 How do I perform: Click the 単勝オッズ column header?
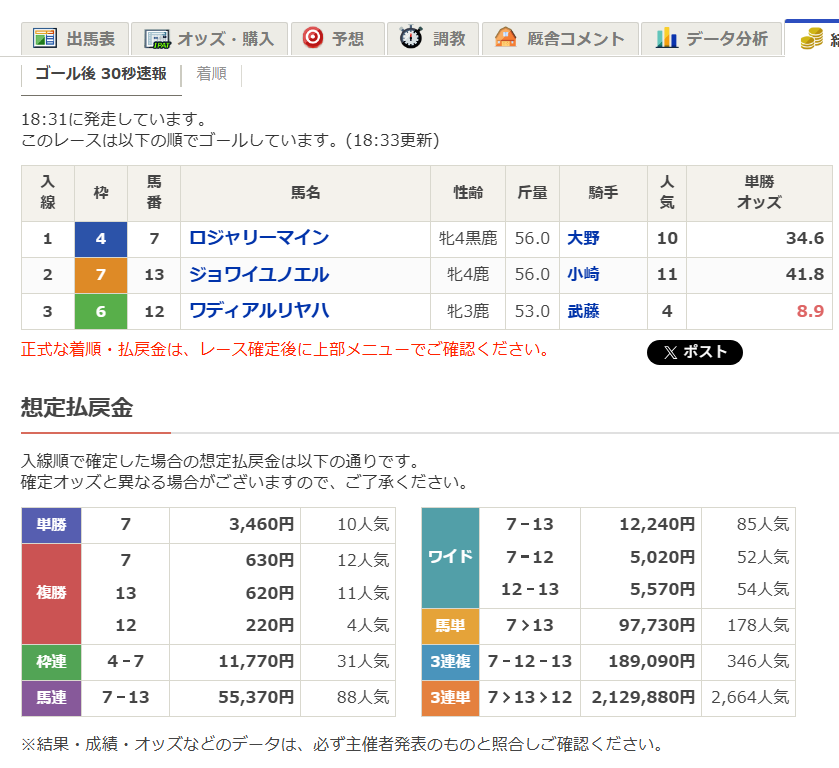coord(759,193)
